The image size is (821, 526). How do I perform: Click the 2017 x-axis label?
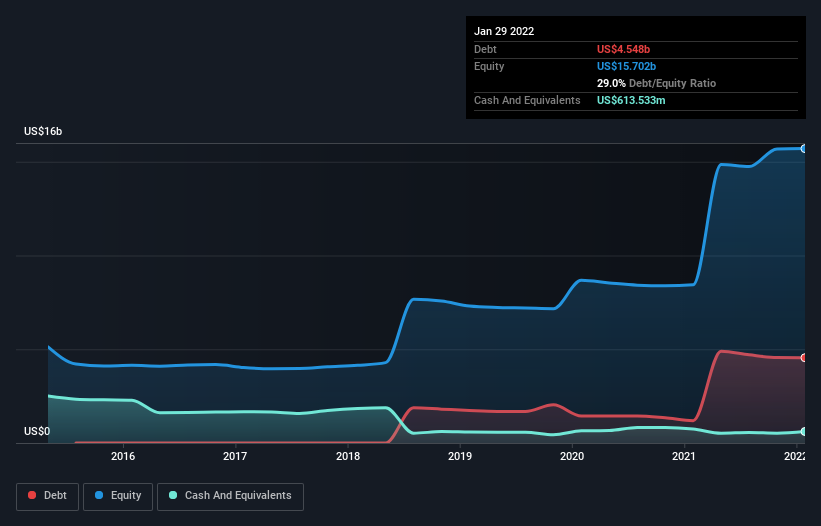pyautogui.click(x=235, y=456)
